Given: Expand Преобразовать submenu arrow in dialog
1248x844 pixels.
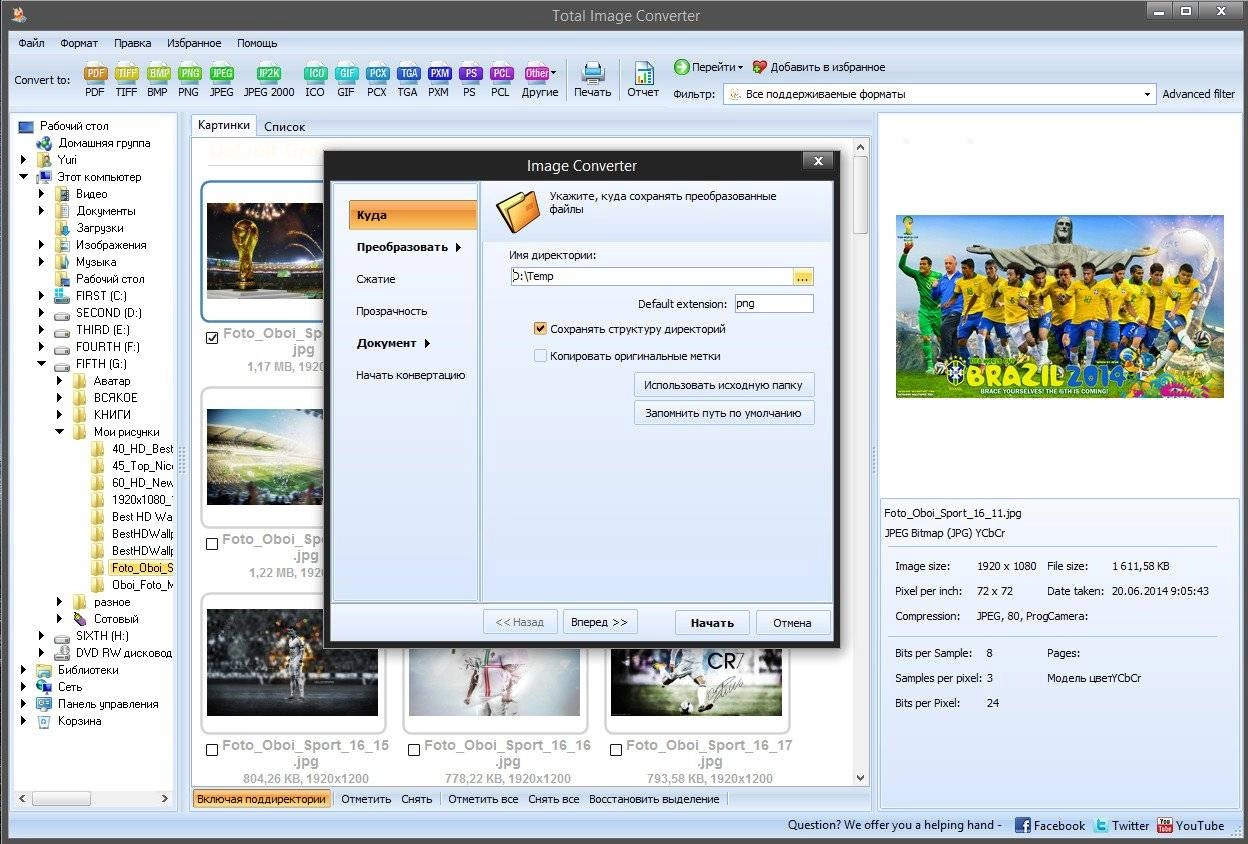Looking at the screenshot, I should (458, 247).
